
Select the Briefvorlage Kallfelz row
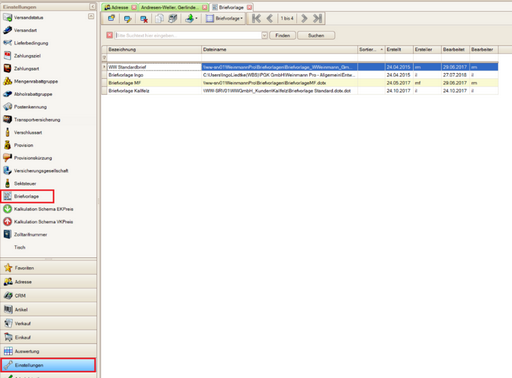(300, 91)
